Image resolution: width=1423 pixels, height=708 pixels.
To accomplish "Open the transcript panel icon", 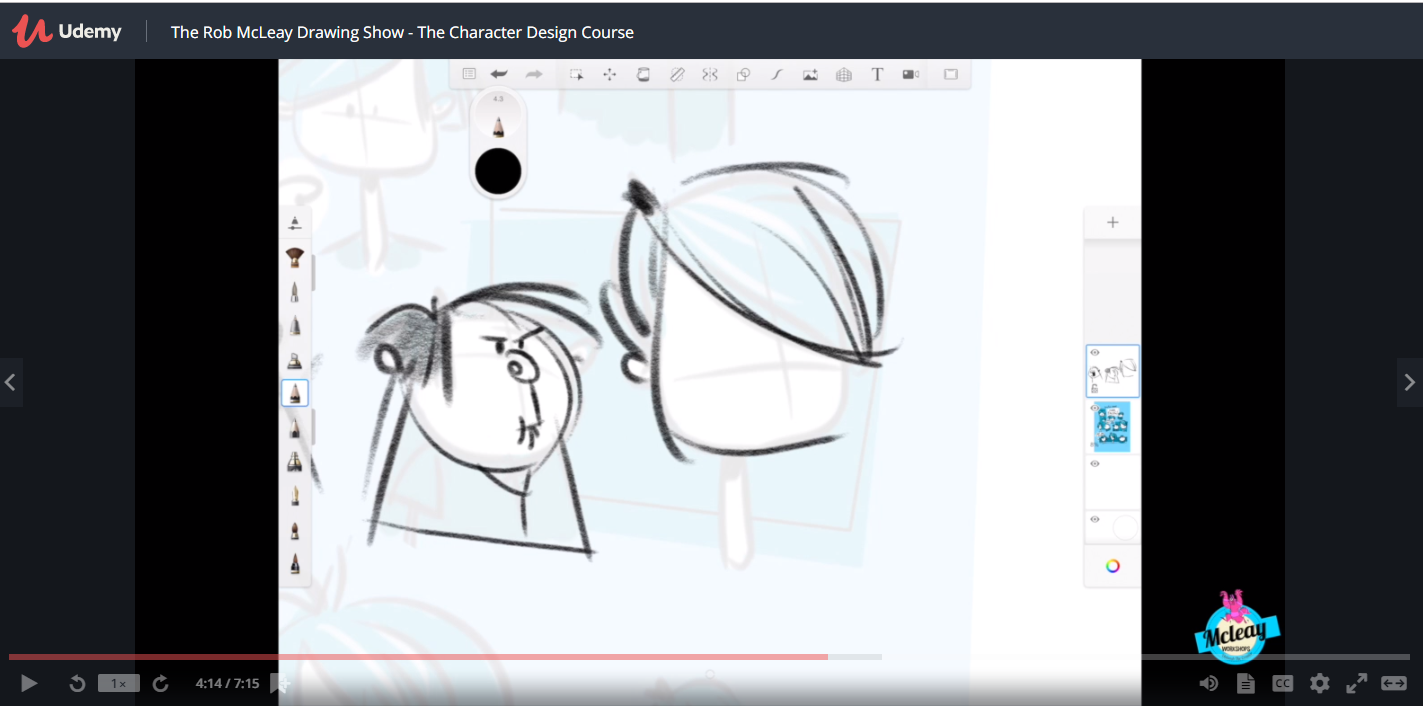I will point(1246,684).
